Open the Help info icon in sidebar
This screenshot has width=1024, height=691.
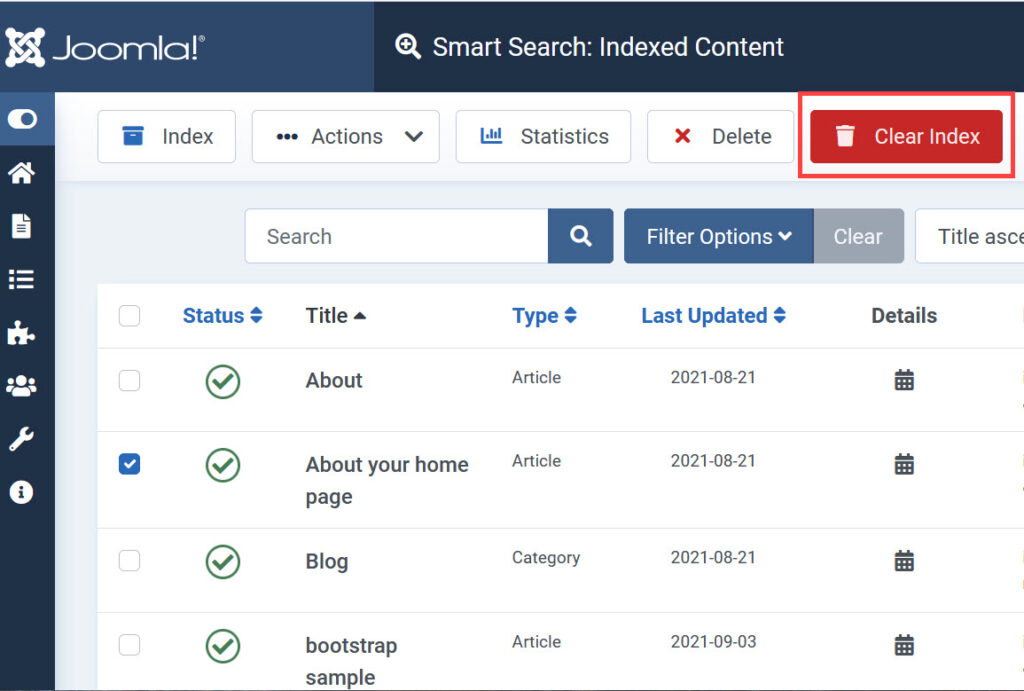(x=21, y=492)
